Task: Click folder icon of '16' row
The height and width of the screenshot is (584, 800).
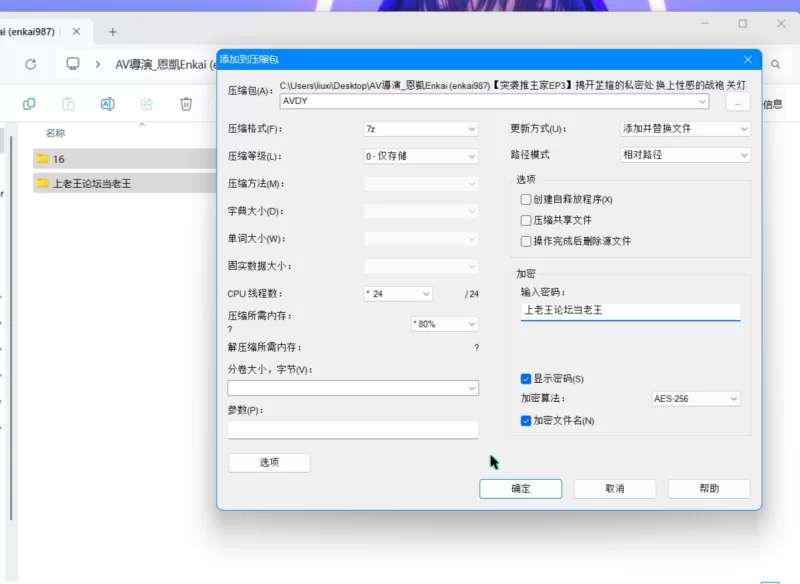Action: (x=43, y=159)
